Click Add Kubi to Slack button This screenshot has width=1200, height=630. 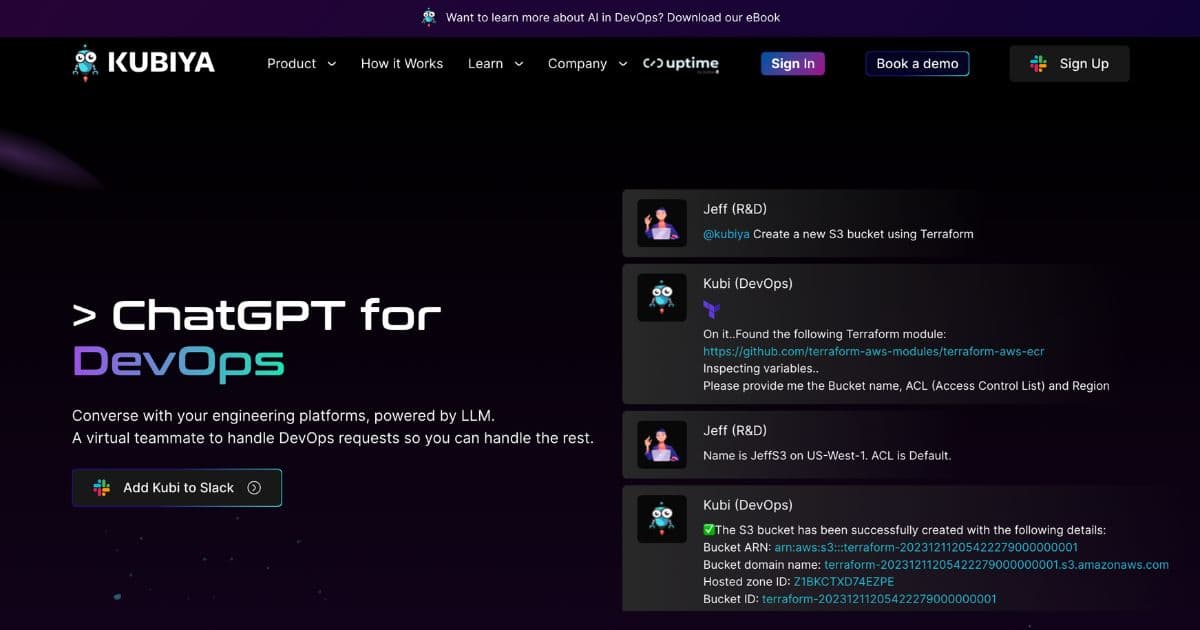pos(177,488)
